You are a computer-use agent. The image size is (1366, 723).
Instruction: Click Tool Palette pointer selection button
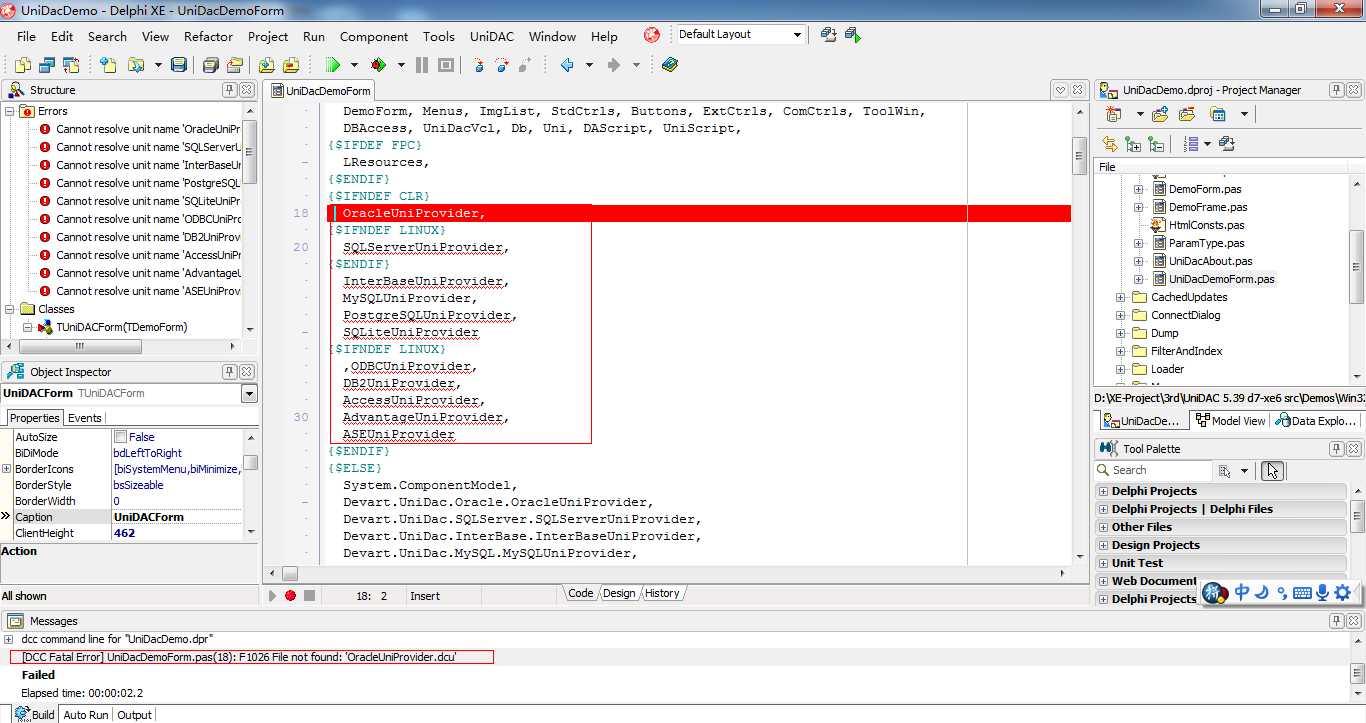pos(1272,470)
